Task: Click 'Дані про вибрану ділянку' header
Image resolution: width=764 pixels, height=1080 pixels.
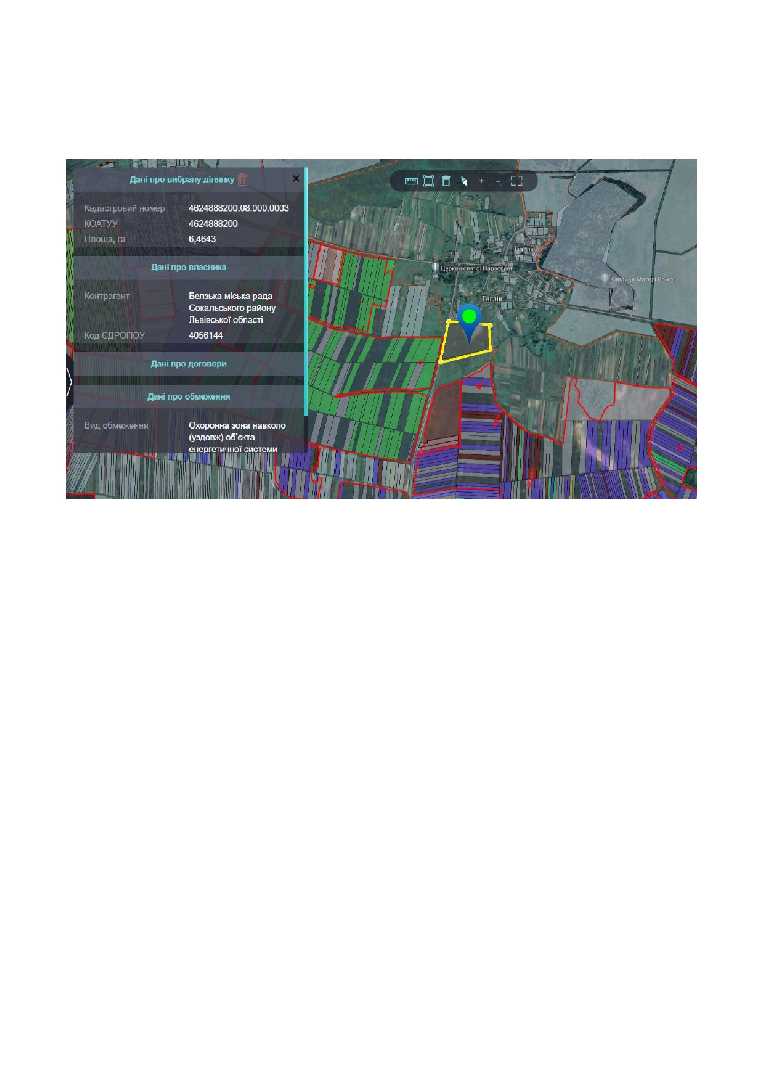Action: 181,180
